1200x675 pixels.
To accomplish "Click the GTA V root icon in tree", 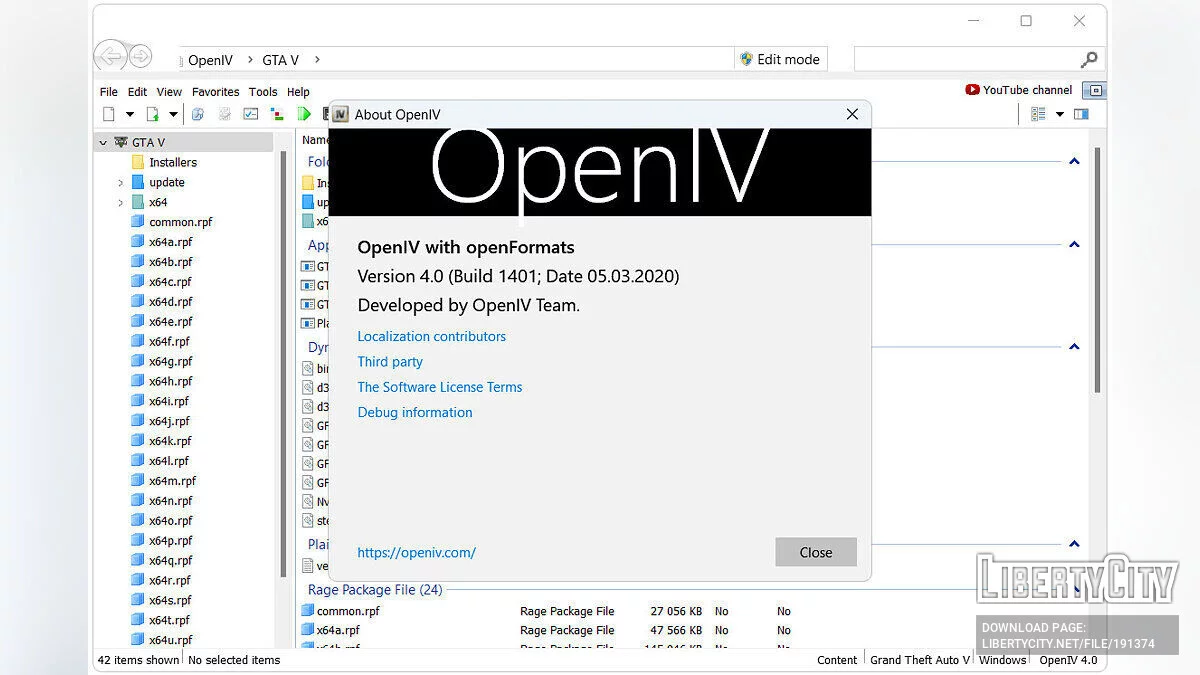I will [121, 143].
